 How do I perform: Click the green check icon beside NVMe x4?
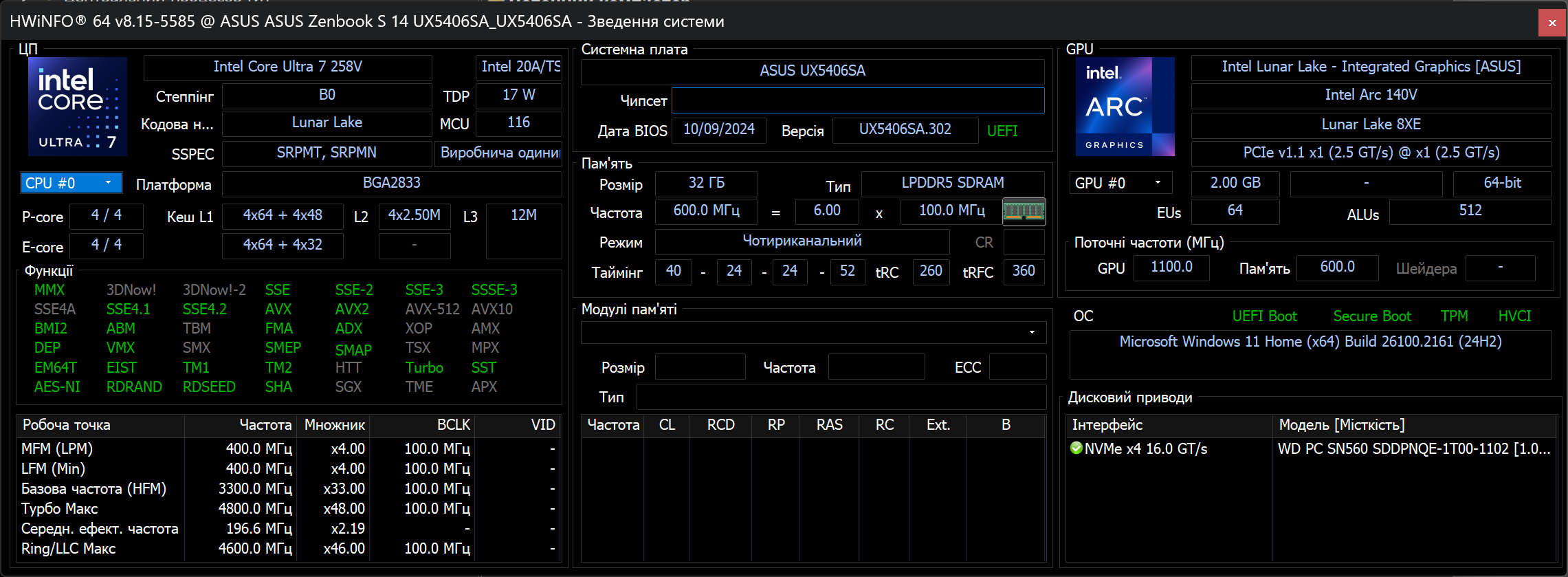tap(1076, 448)
